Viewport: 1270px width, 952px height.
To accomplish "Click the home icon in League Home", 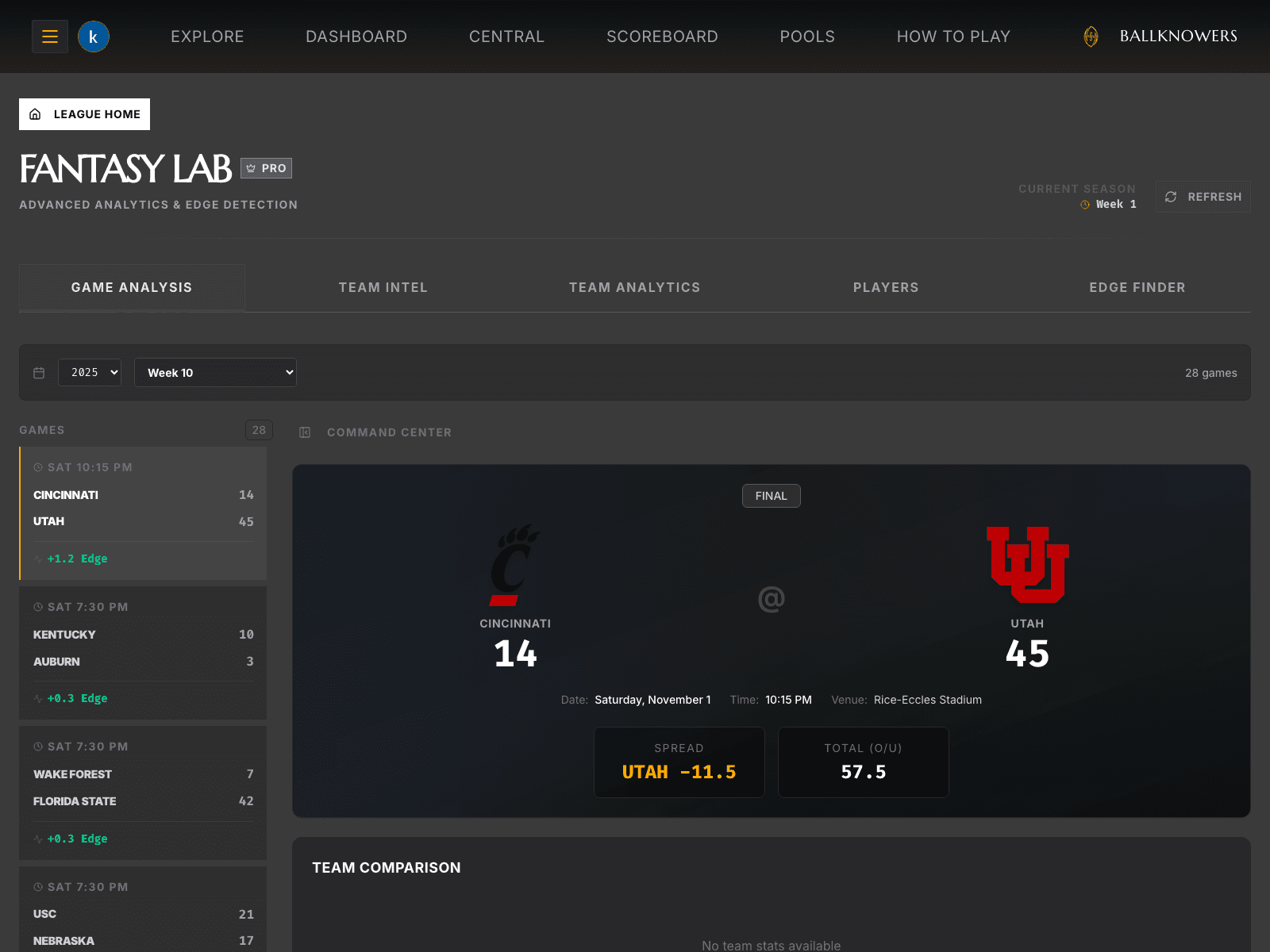I will pos(35,114).
